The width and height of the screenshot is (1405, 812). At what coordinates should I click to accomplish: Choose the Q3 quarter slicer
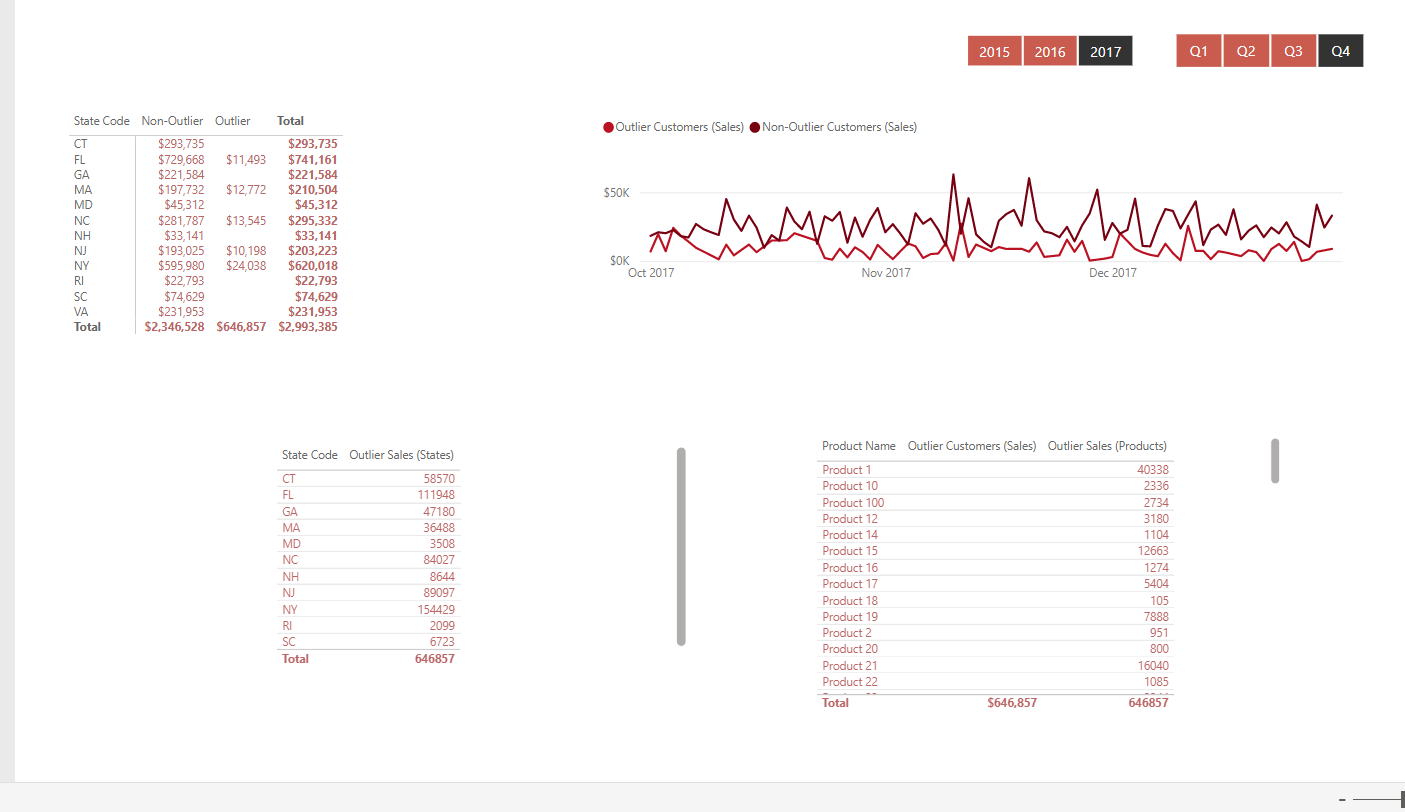pyautogui.click(x=1293, y=51)
